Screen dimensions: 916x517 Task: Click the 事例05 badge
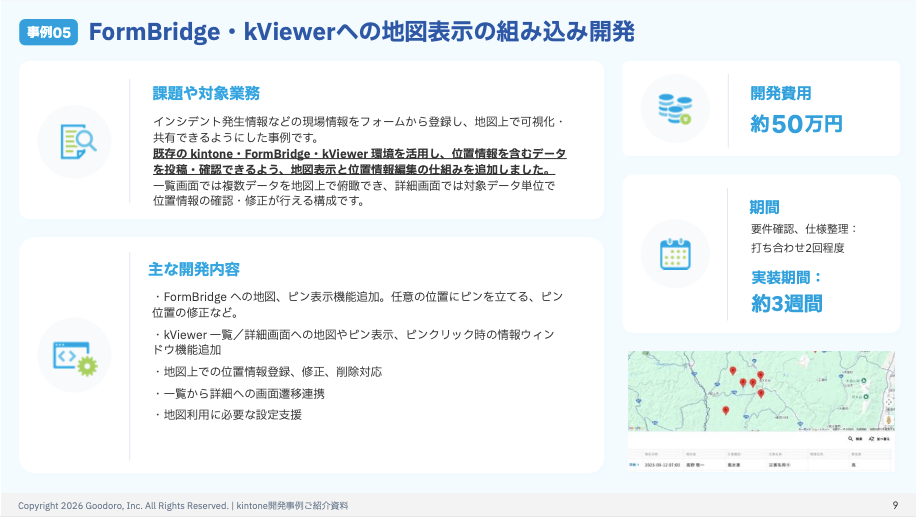[x=48, y=32]
